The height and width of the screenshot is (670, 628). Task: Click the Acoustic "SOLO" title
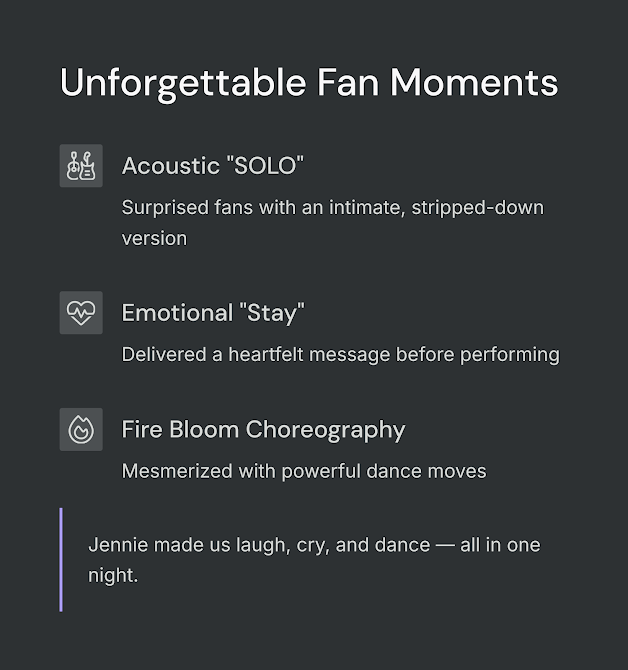(x=213, y=166)
